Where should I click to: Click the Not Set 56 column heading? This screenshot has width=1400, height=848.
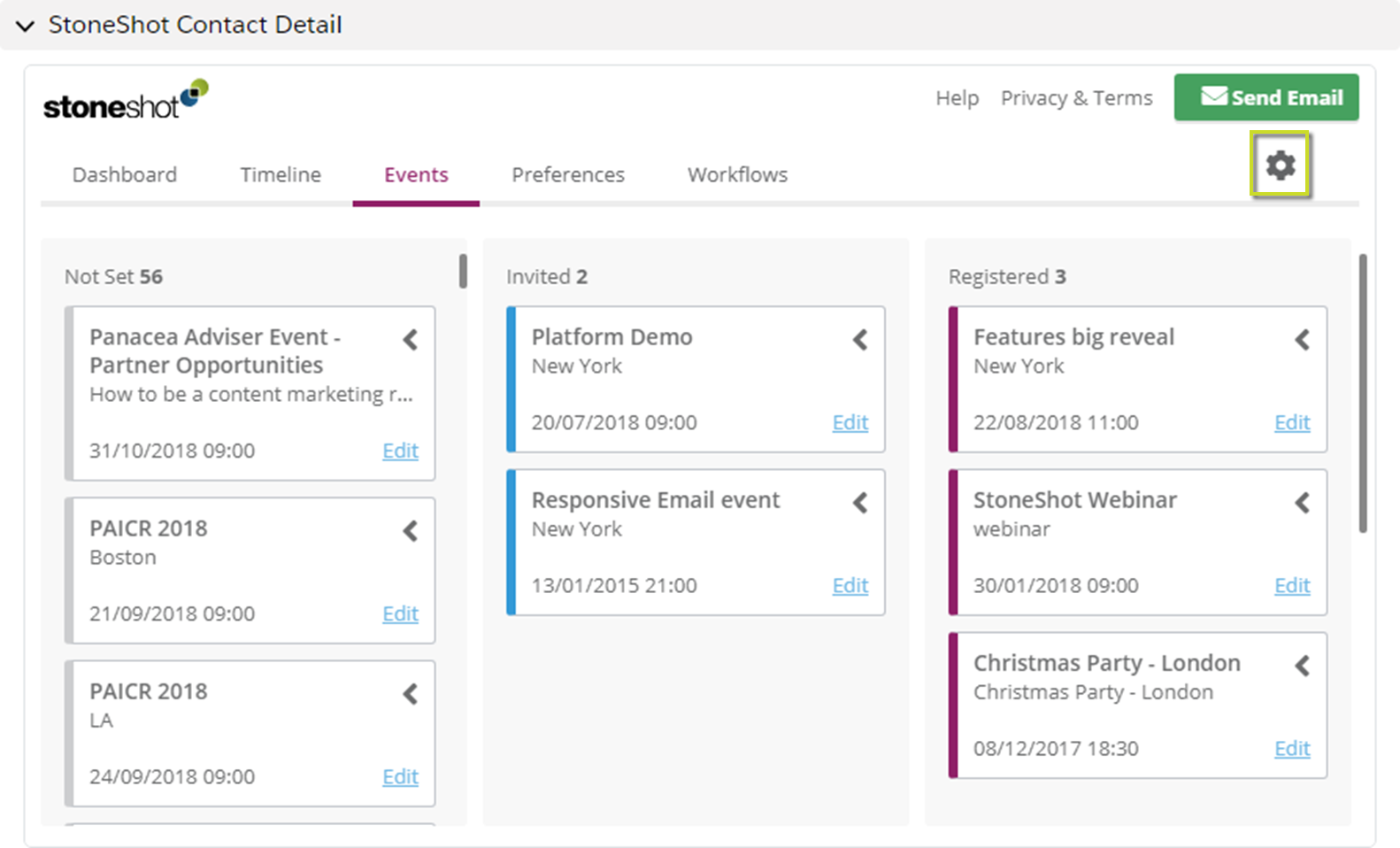[x=113, y=276]
